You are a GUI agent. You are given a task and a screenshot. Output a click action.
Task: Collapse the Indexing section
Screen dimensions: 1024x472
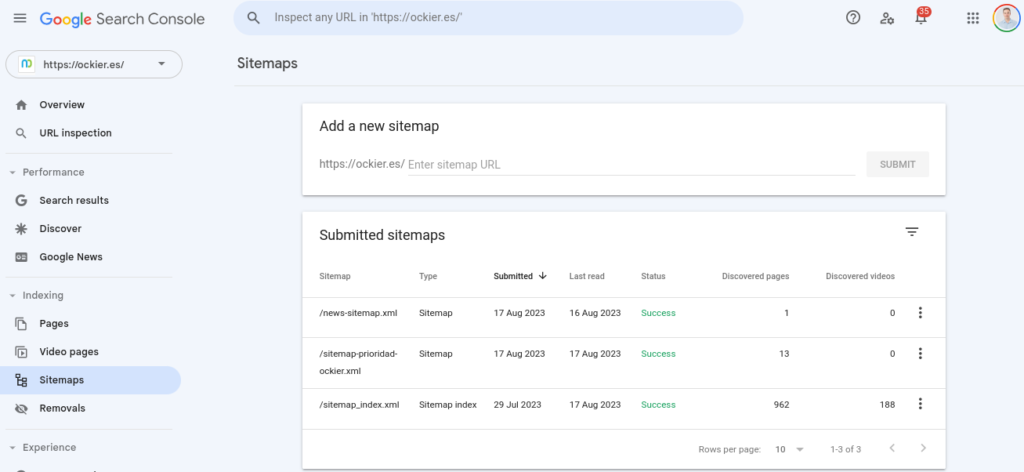[12, 296]
